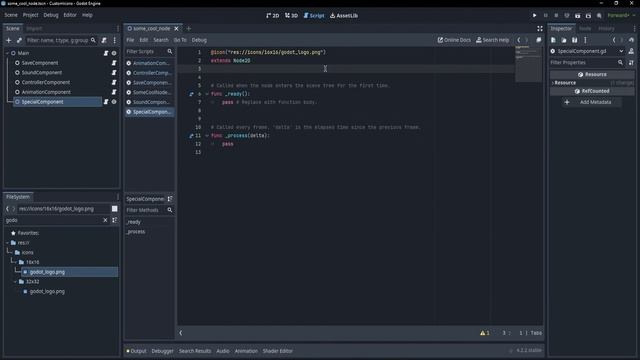Open the Help menu
Image resolution: width=640 pixels, height=360 pixels.
point(87,15)
